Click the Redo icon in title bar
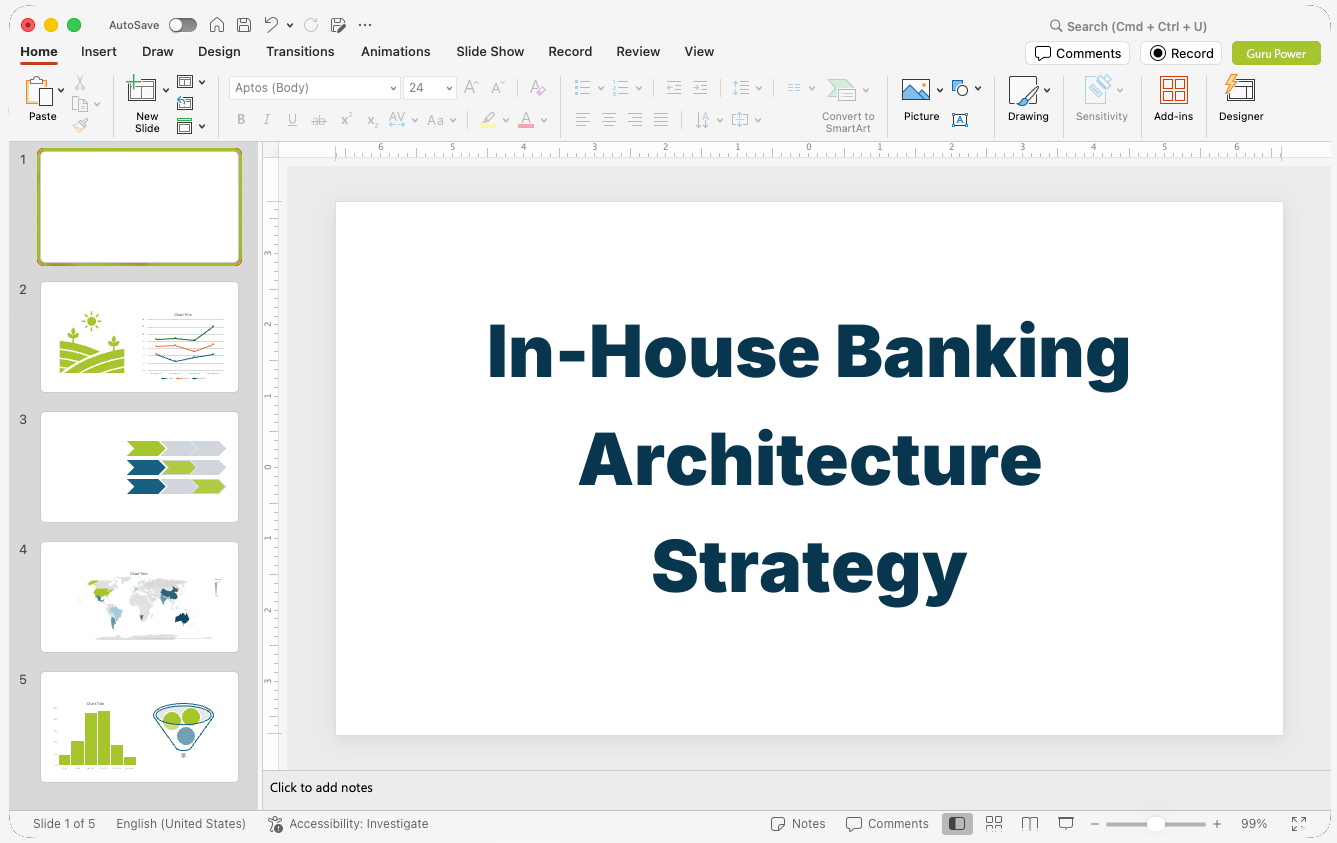1337x843 pixels. point(311,25)
